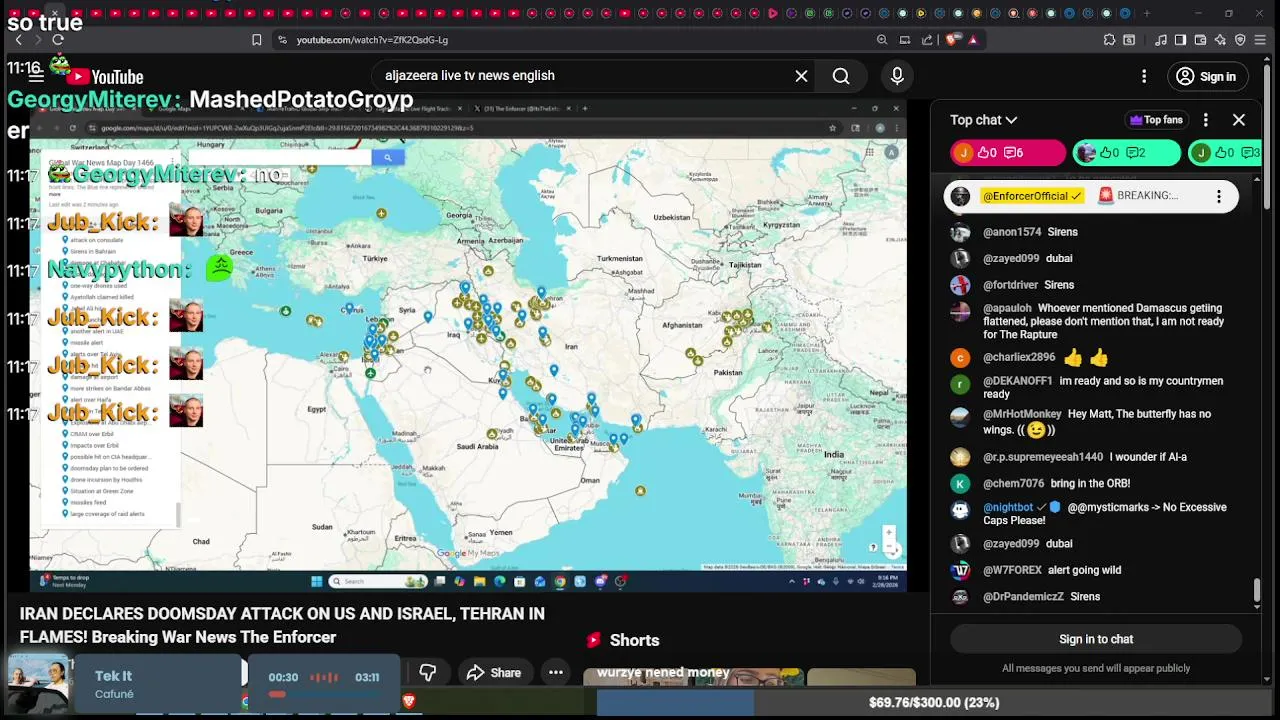Click the cyan reaction chip with avatar
1280x720 pixels.
coord(1126,153)
